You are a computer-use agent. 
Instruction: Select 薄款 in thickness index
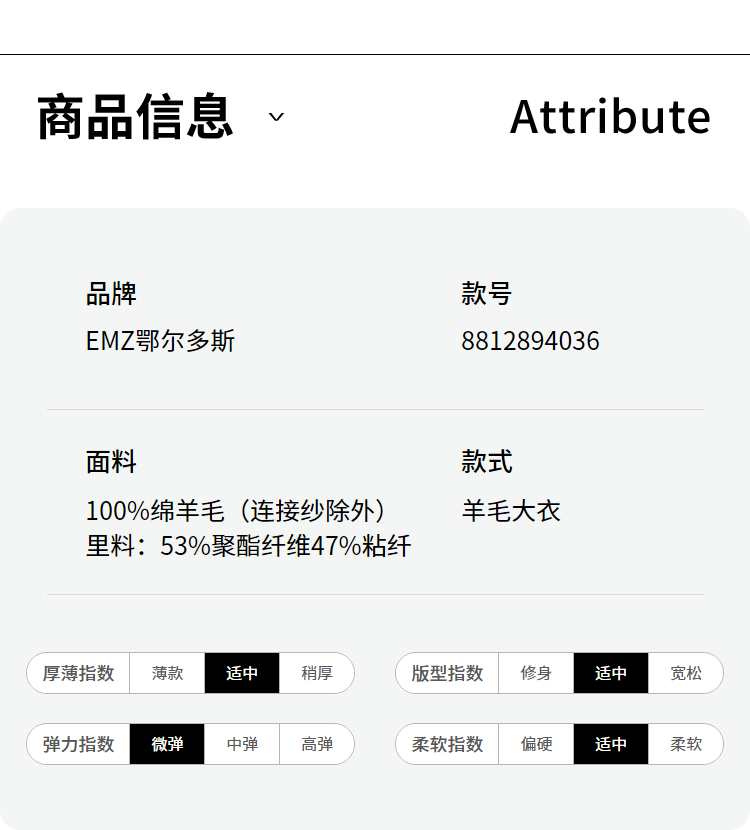[x=167, y=673]
